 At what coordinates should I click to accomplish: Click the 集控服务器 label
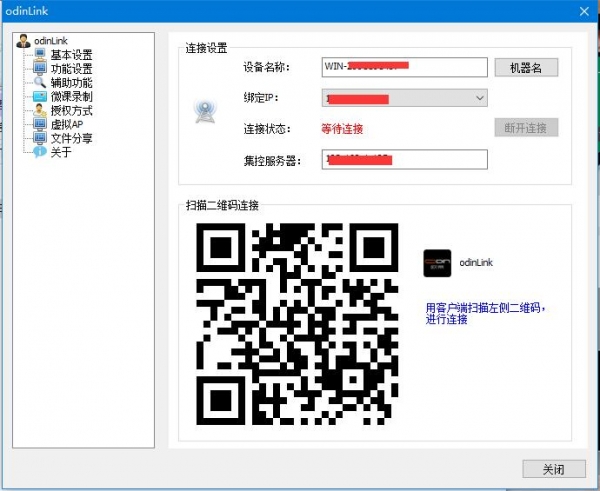pos(272,161)
